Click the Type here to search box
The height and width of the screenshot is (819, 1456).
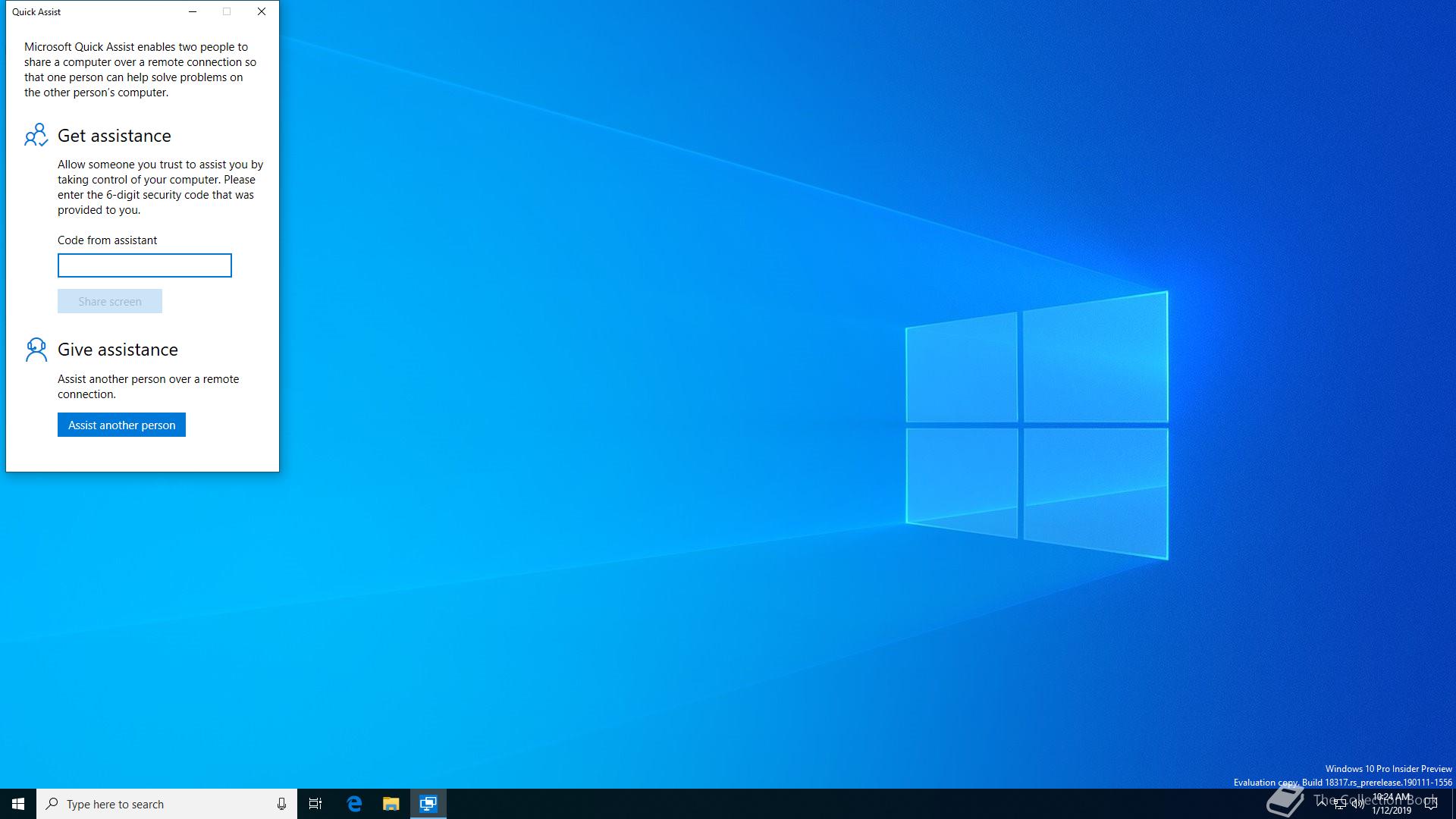tap(167, 804)
